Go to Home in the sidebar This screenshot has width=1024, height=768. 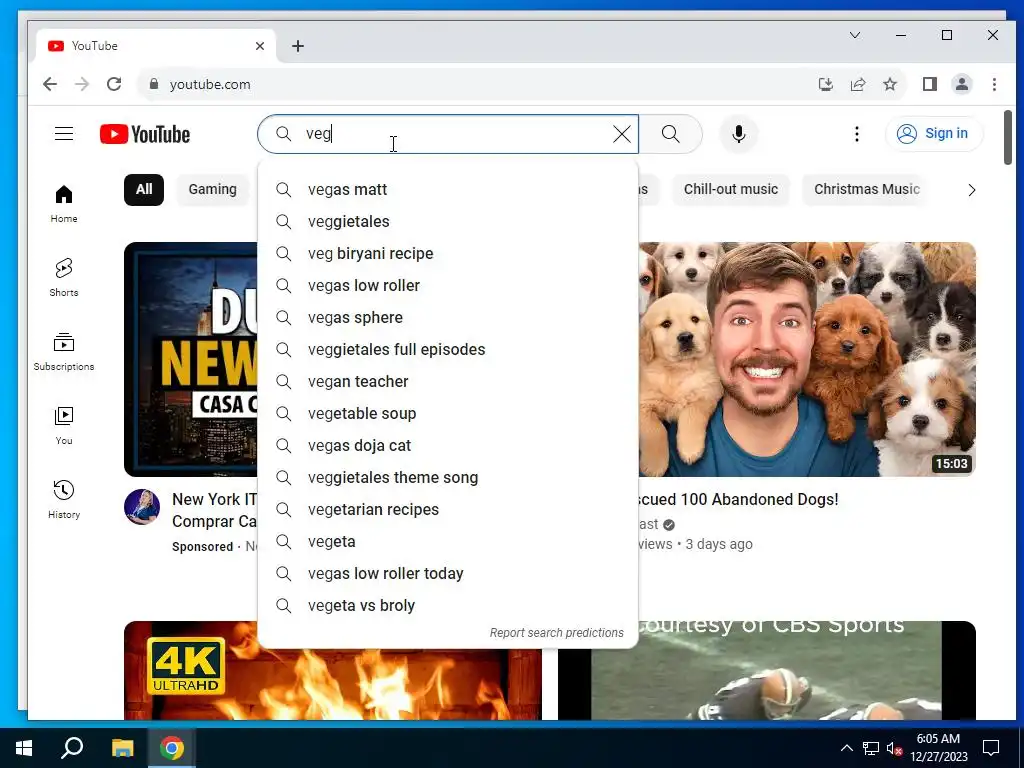(x=64, y=204)
